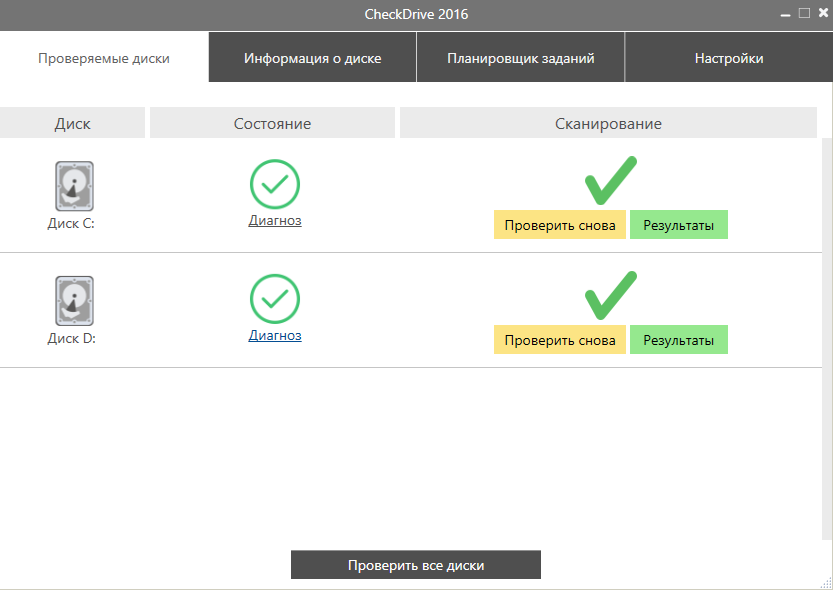
Task: Open the Диагноз link for Диск C:
Action: 274,219
